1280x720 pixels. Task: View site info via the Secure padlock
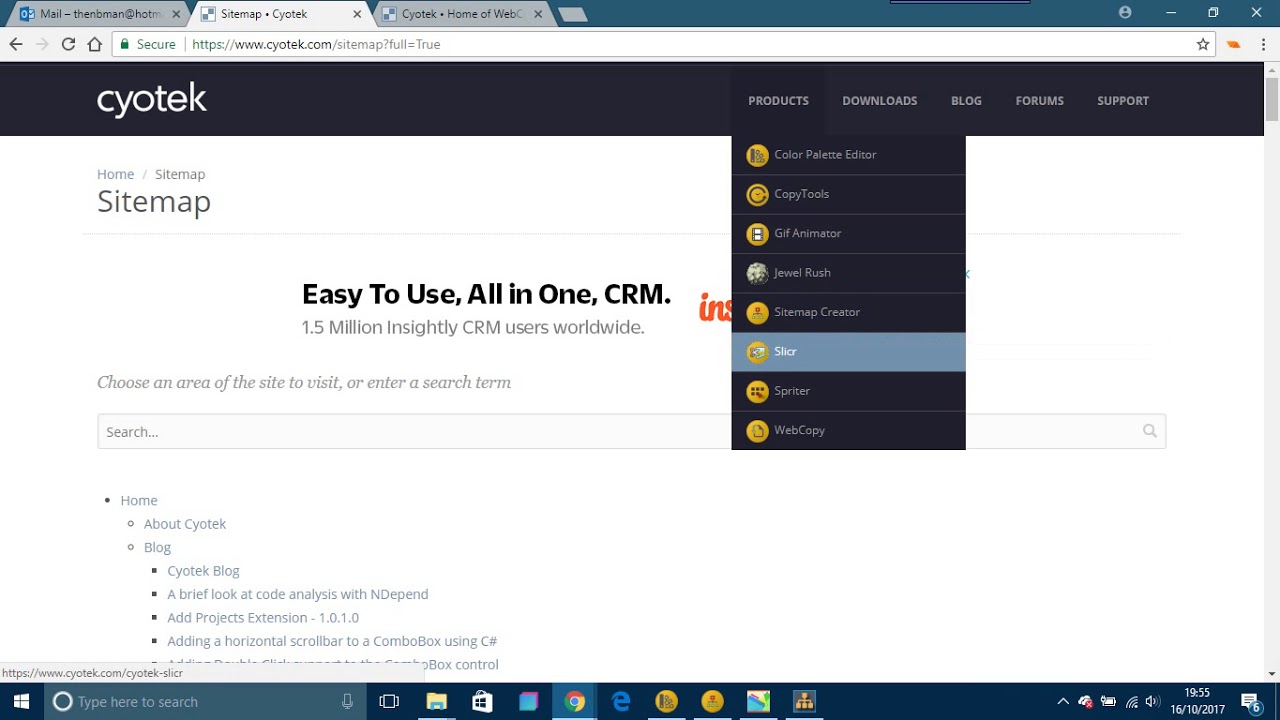[147, 44]
